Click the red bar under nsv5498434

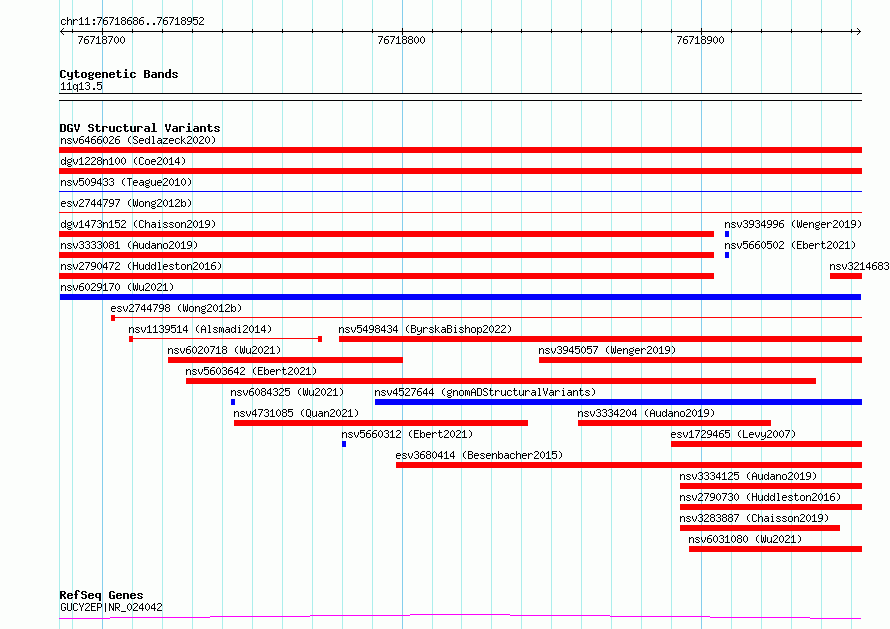(x=601, y=339)
